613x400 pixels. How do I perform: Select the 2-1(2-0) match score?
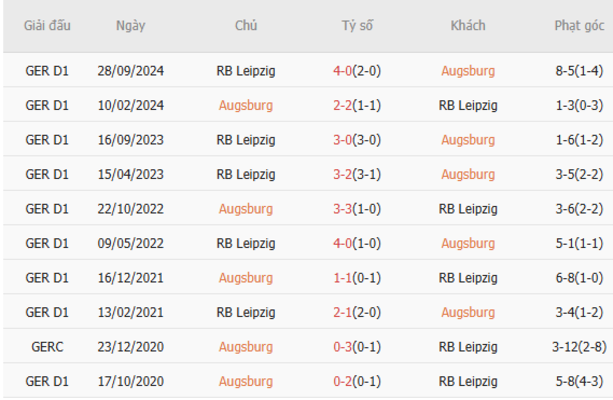(356, 312)
